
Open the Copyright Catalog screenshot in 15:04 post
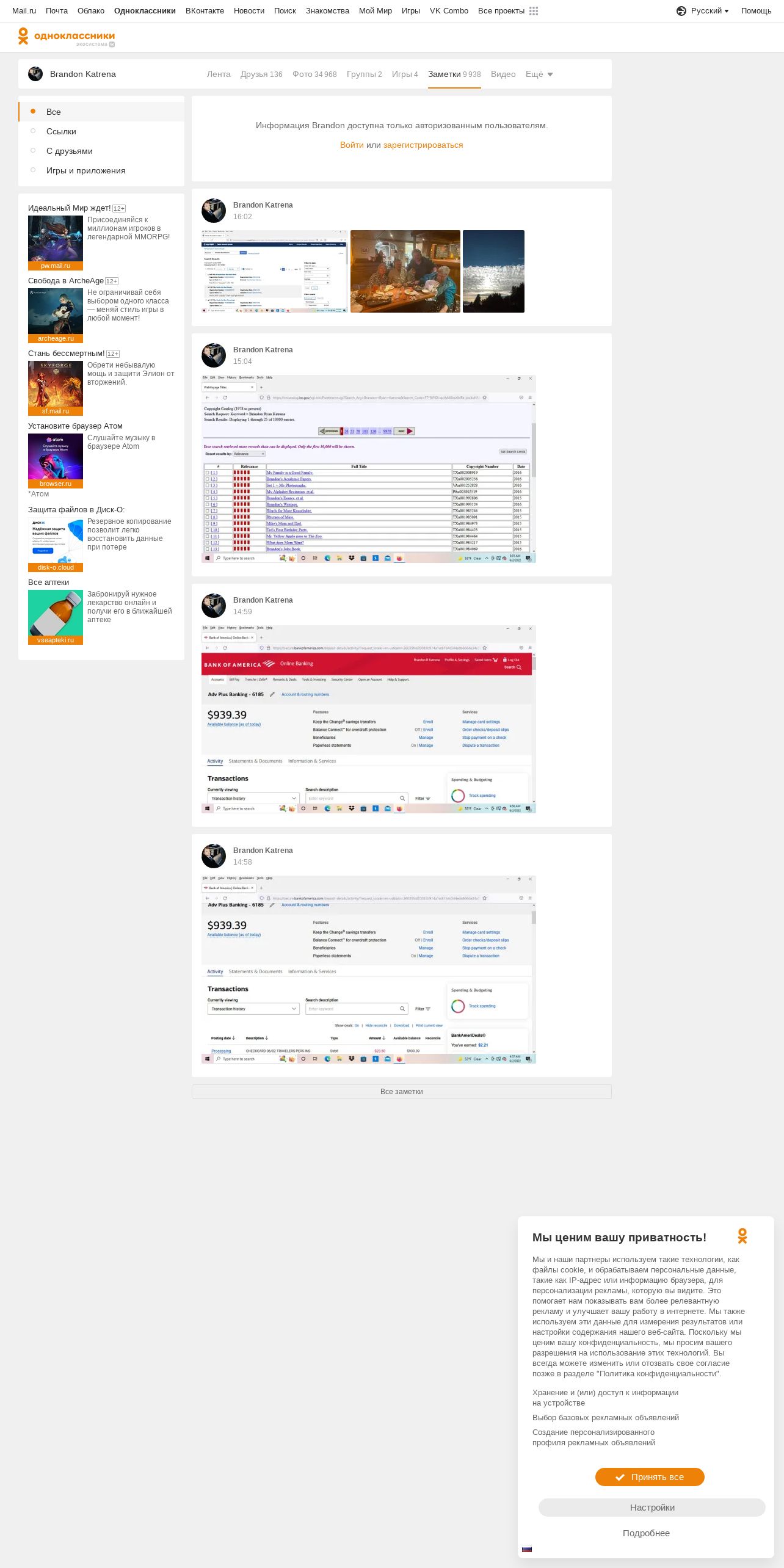click(x=369, y=469)
